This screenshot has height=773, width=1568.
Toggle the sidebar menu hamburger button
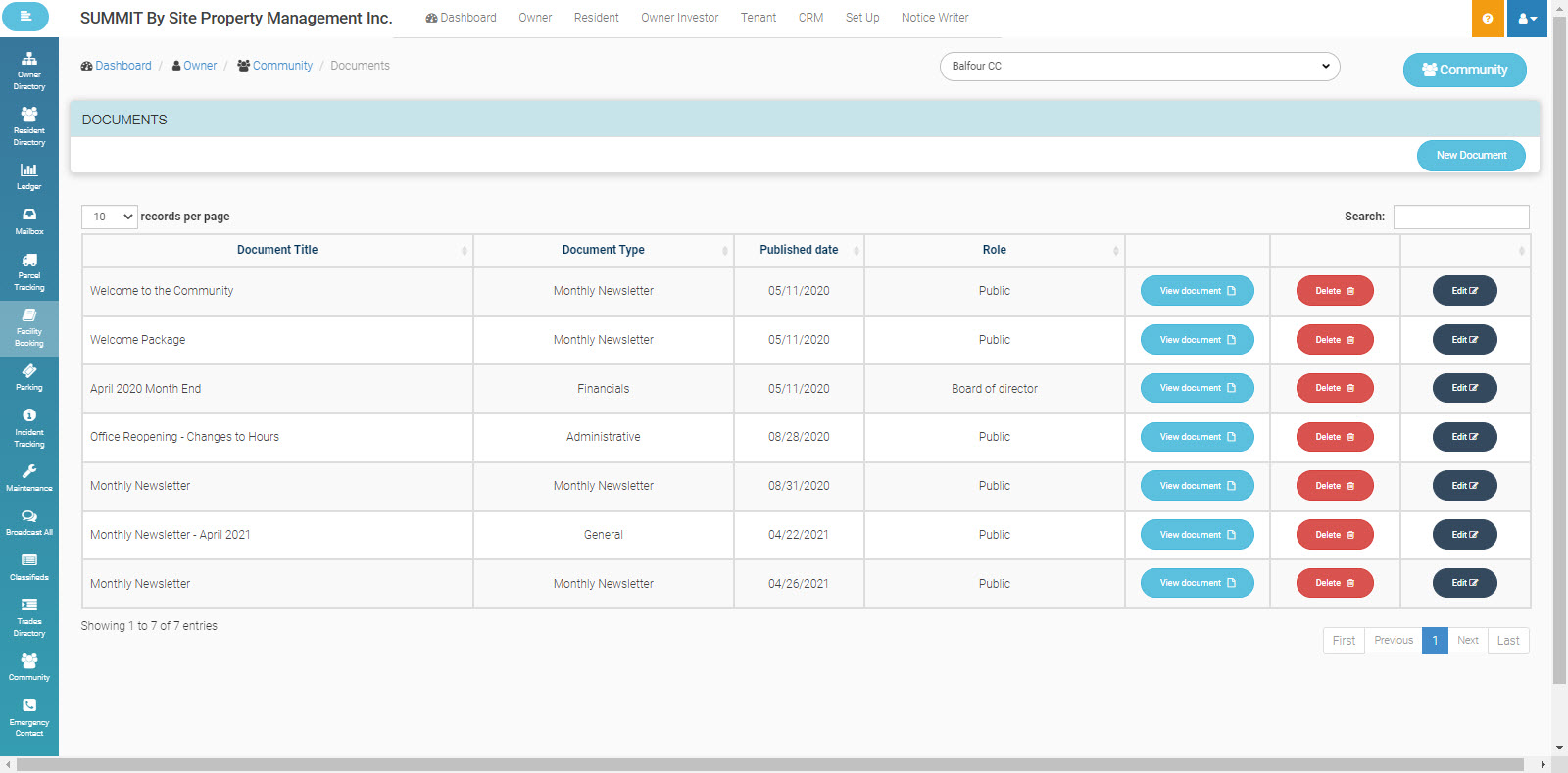[x=25, y=17]
